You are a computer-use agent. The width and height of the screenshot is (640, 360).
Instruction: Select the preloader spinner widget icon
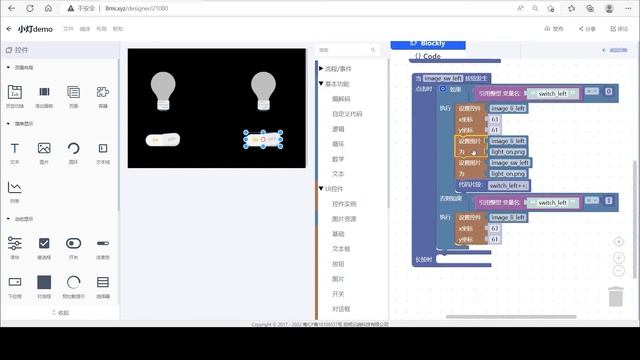(x=73, y=282)
